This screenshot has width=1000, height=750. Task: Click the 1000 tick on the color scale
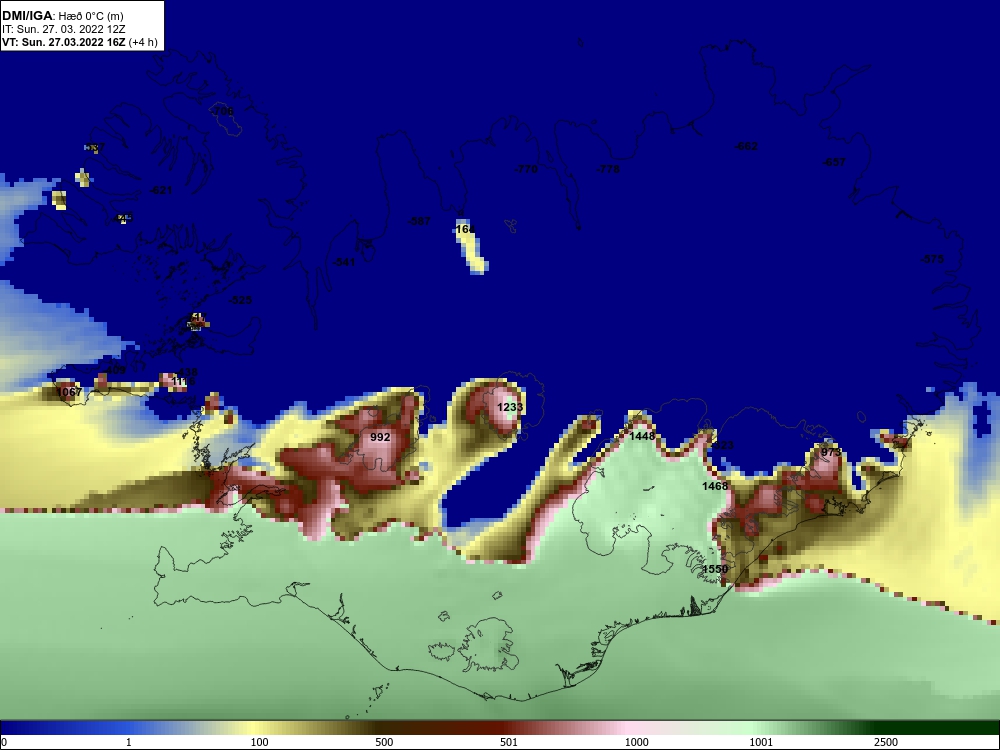coord(636,742)
